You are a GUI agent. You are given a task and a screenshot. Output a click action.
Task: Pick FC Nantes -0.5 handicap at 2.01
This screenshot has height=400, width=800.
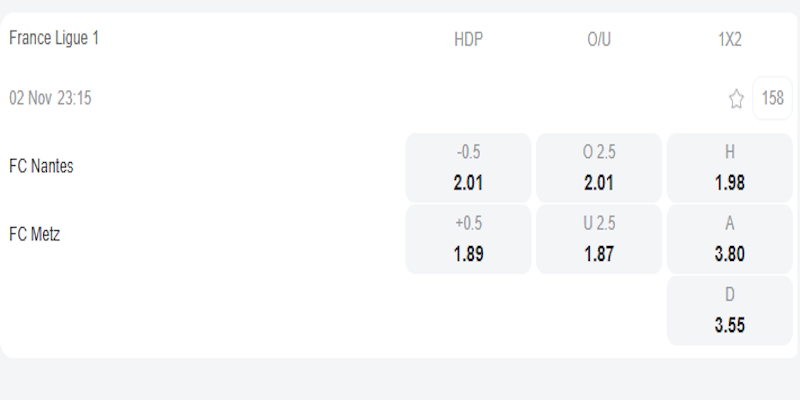[x=468, y=167]
